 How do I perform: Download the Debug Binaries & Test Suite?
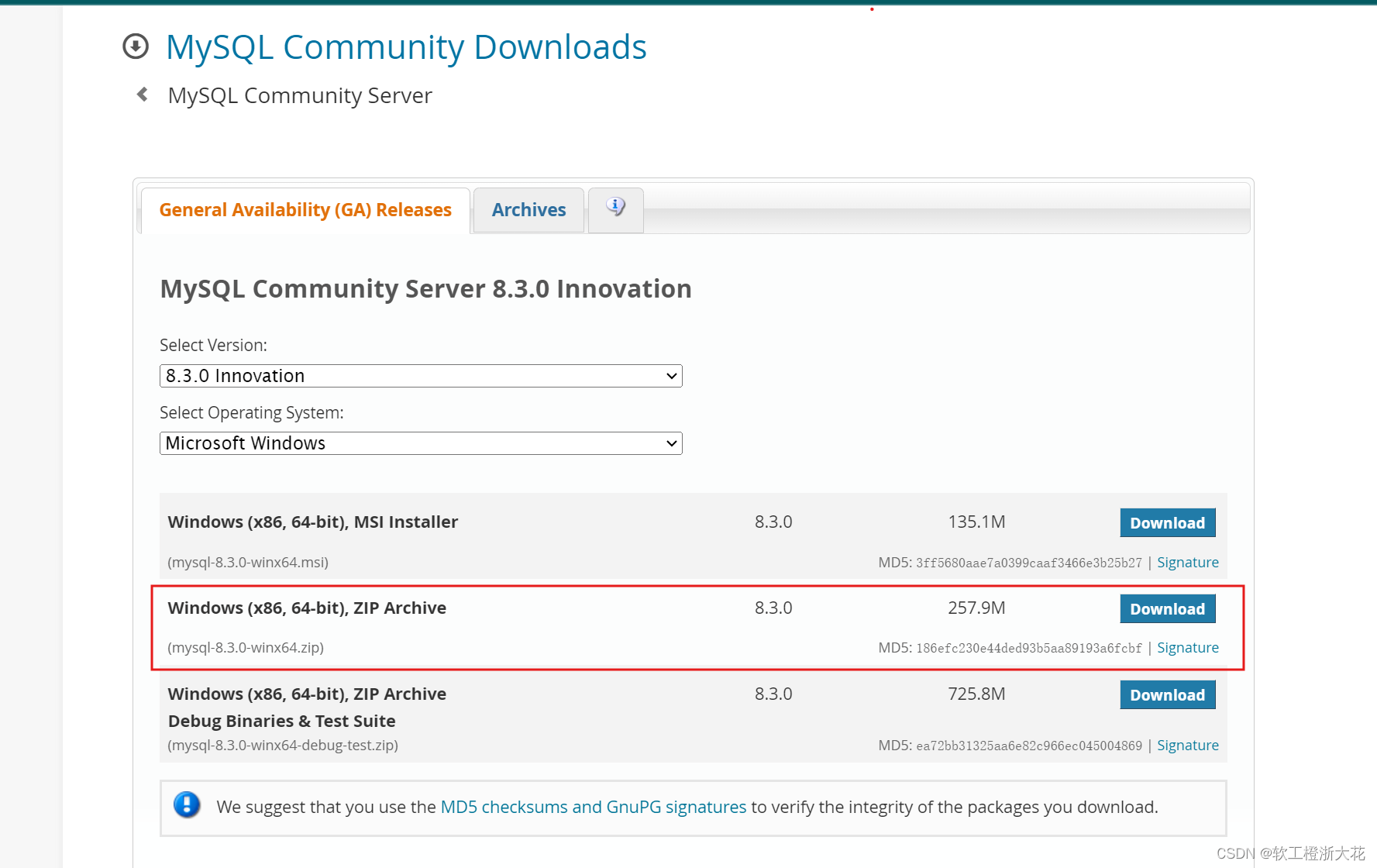[x=1167, y=694]
